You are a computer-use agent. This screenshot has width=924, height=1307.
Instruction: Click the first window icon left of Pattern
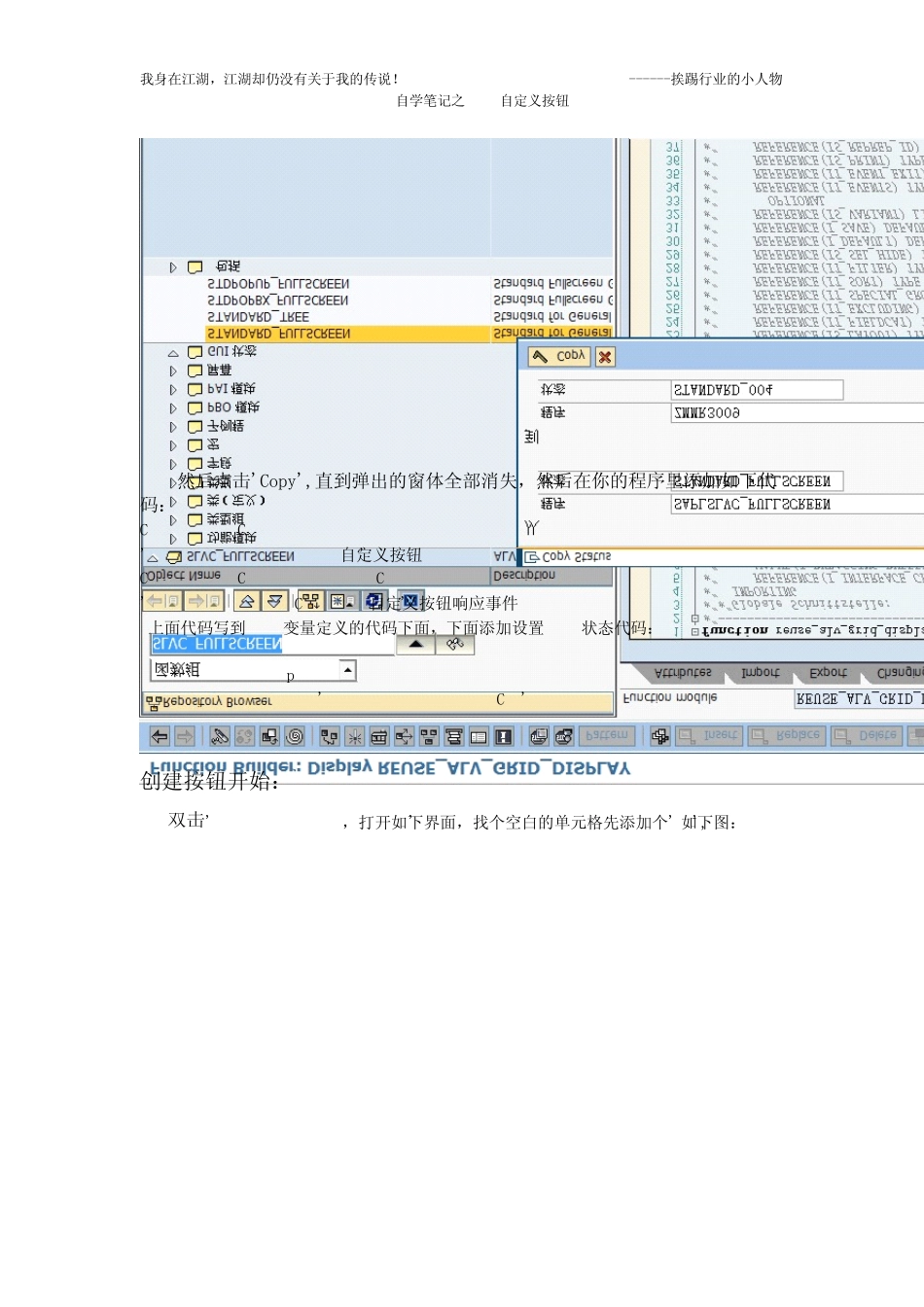[539, 736]
